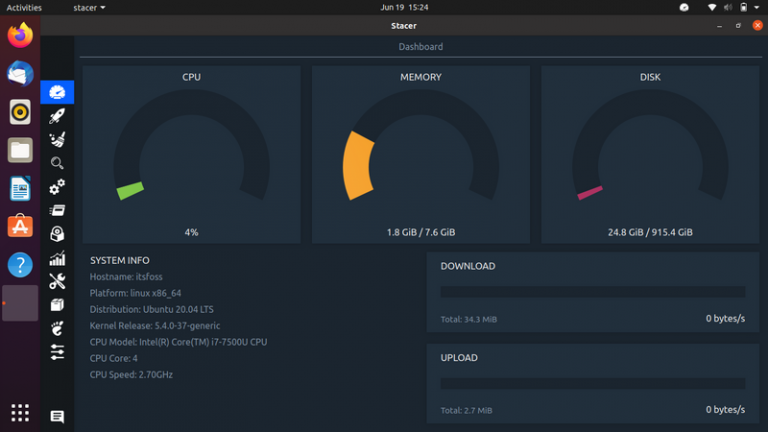Open the Uninstaller icon in sidebar
Viewport: 768px width, 432px height.
(x=57, y=234)
